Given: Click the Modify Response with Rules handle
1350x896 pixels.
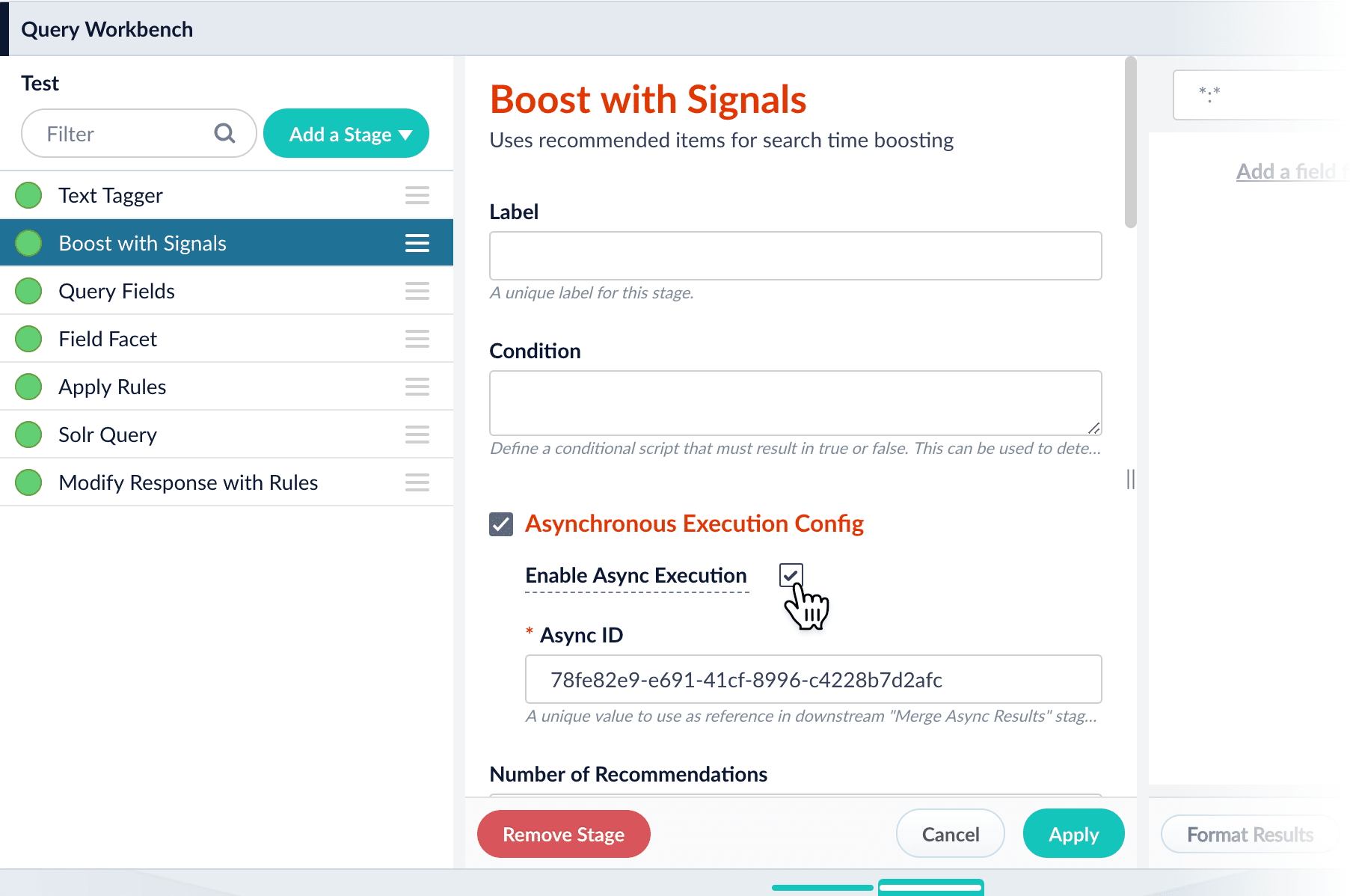Looking at the screenshot, I should point(417,482).
